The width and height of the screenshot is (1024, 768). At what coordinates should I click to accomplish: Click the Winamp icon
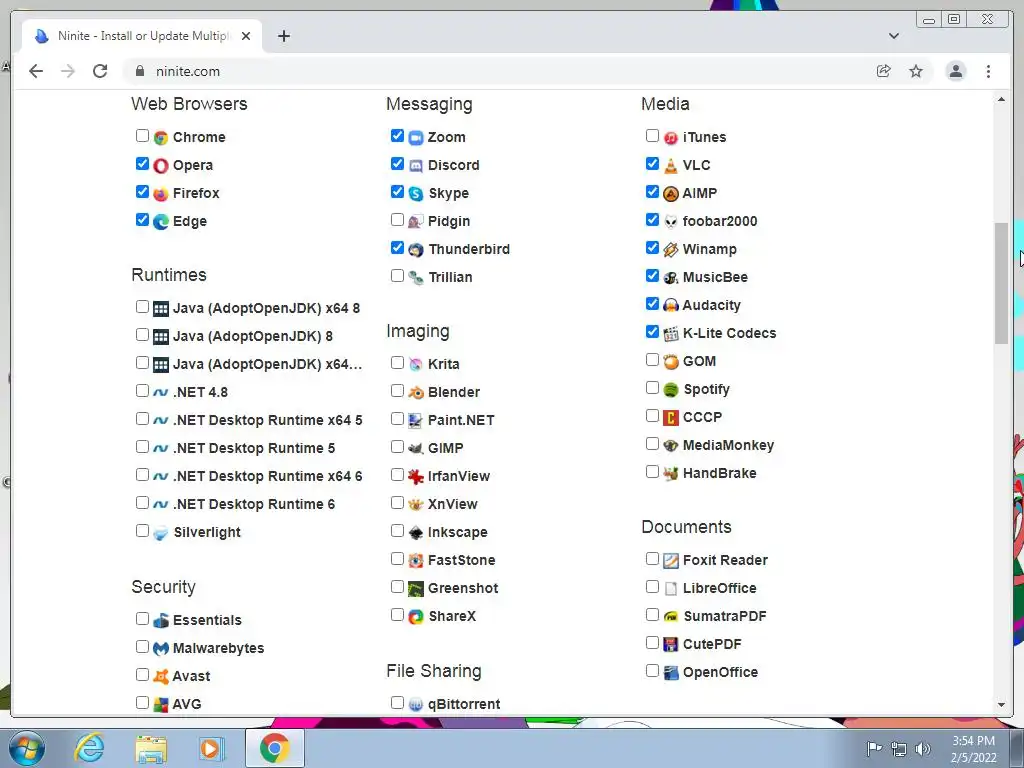(671, 250)
